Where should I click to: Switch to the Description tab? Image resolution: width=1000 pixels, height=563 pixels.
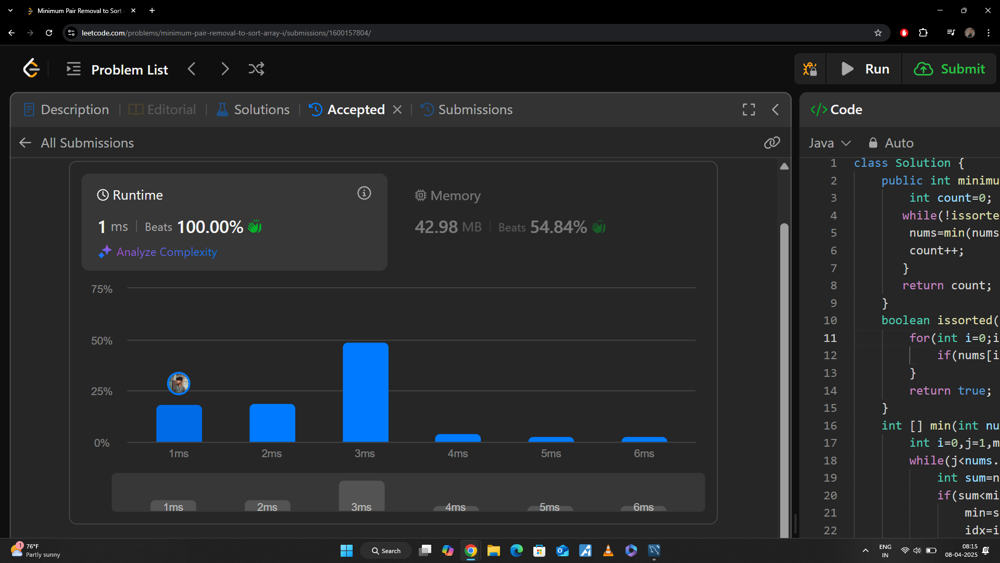point(66,110)
